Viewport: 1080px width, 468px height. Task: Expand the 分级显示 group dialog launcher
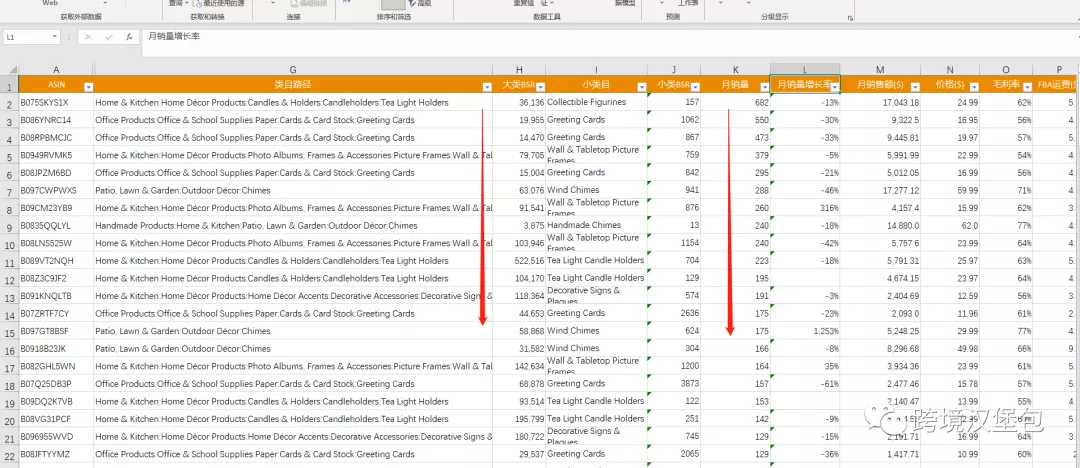click(850, 18)
